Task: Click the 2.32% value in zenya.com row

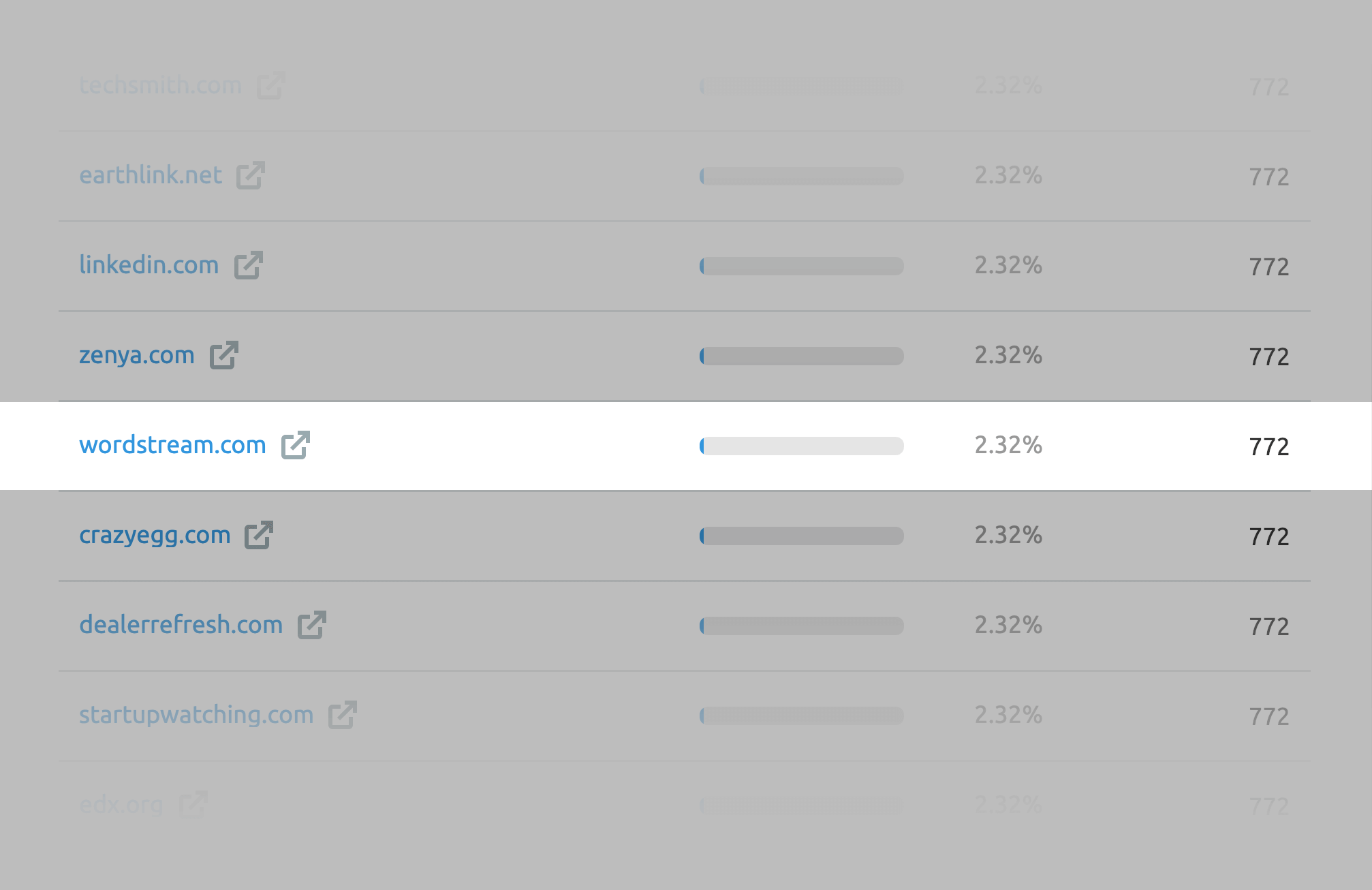Action: coord(1008,355)
